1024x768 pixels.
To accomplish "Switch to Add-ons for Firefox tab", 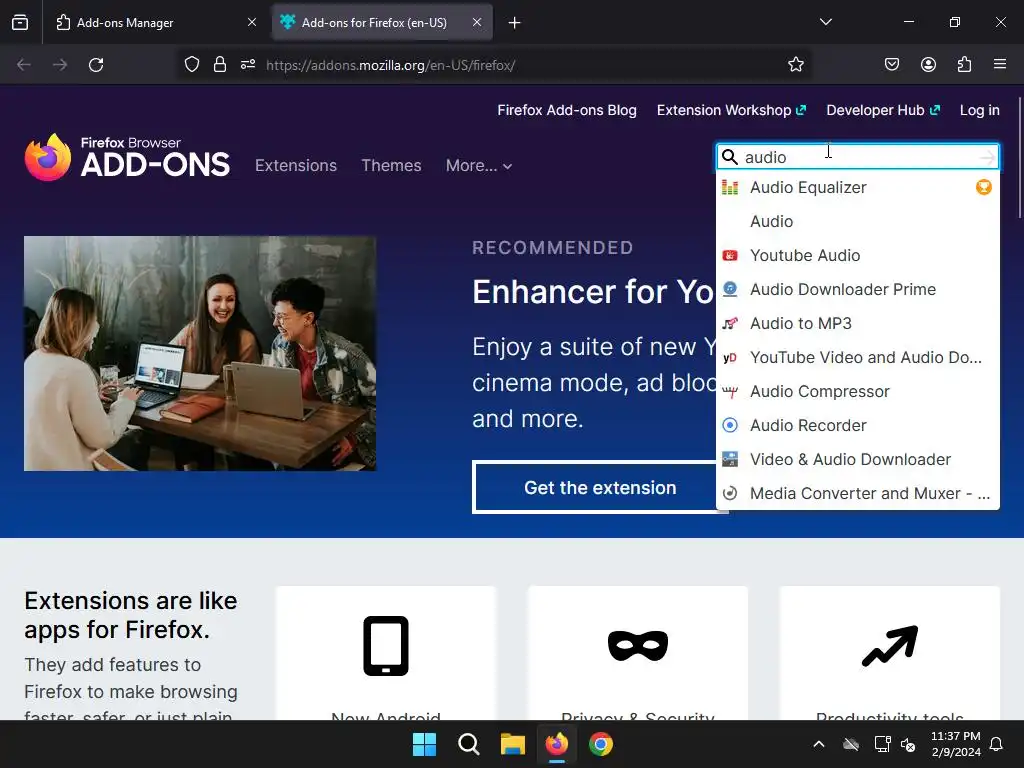I will pos(383,22).
